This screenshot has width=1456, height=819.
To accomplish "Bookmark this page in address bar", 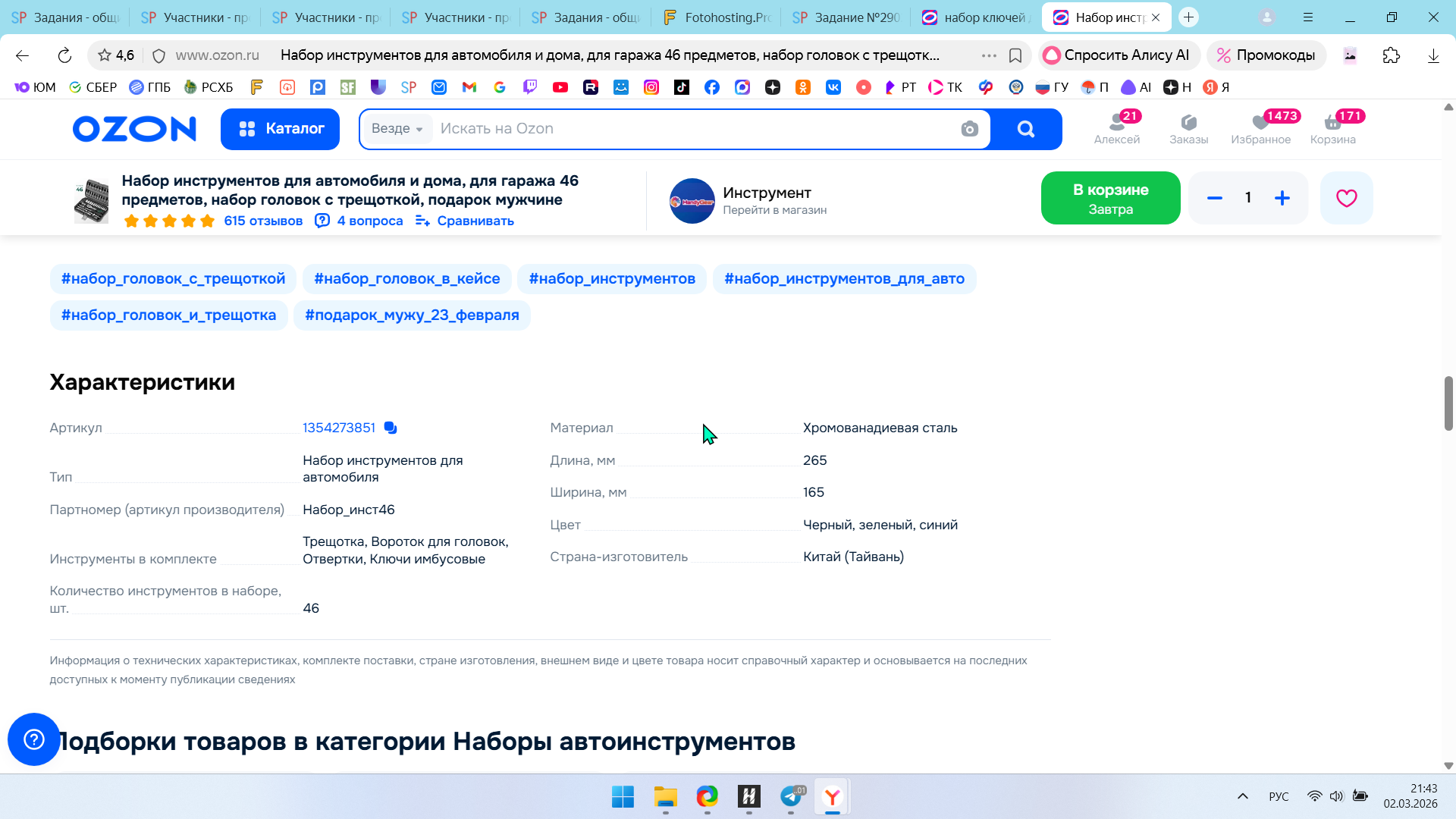I will 1015,55.
